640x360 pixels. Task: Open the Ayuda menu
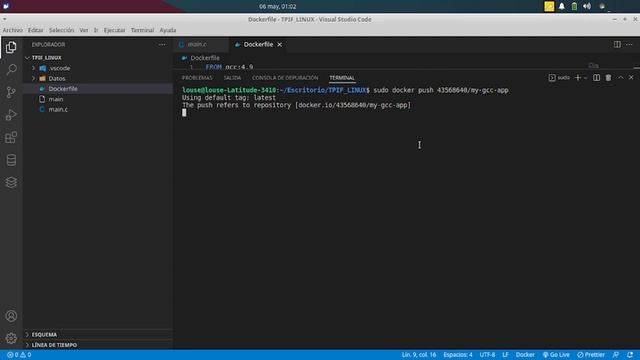click(168, 30)
